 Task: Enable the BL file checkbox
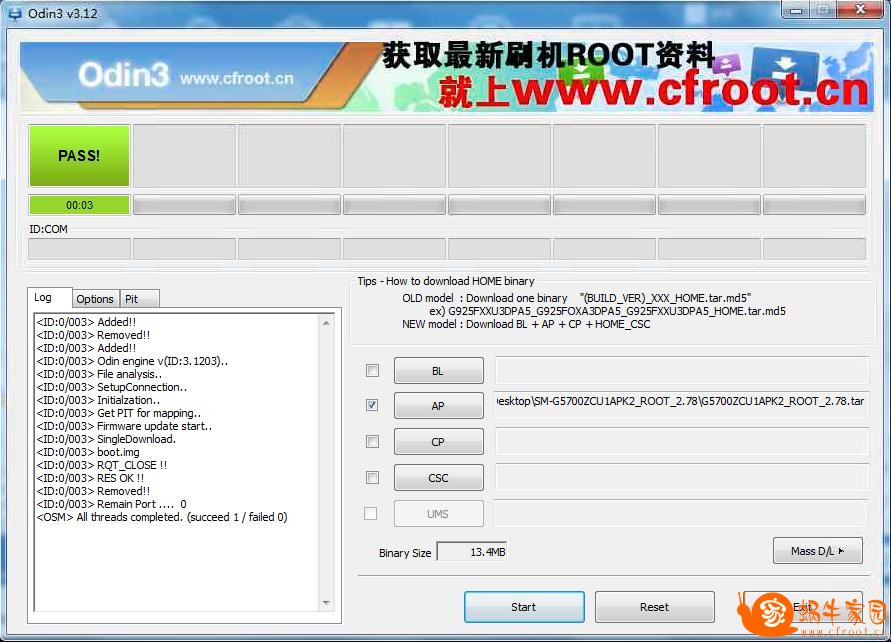click(372, 371)
